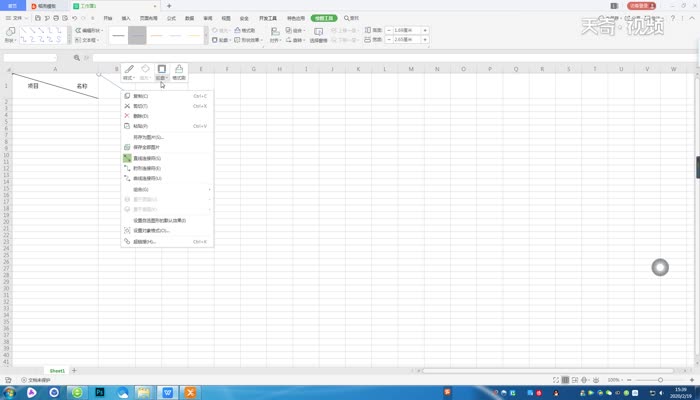Open the File (文件) menu
Screen dimensions: 700x400
point(17,18)
